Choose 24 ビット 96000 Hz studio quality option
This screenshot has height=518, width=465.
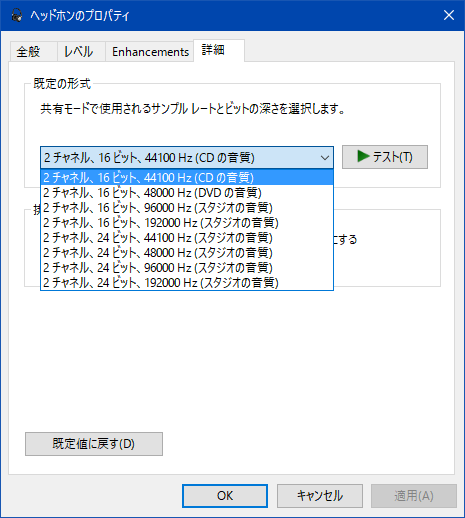pos(187,268)
